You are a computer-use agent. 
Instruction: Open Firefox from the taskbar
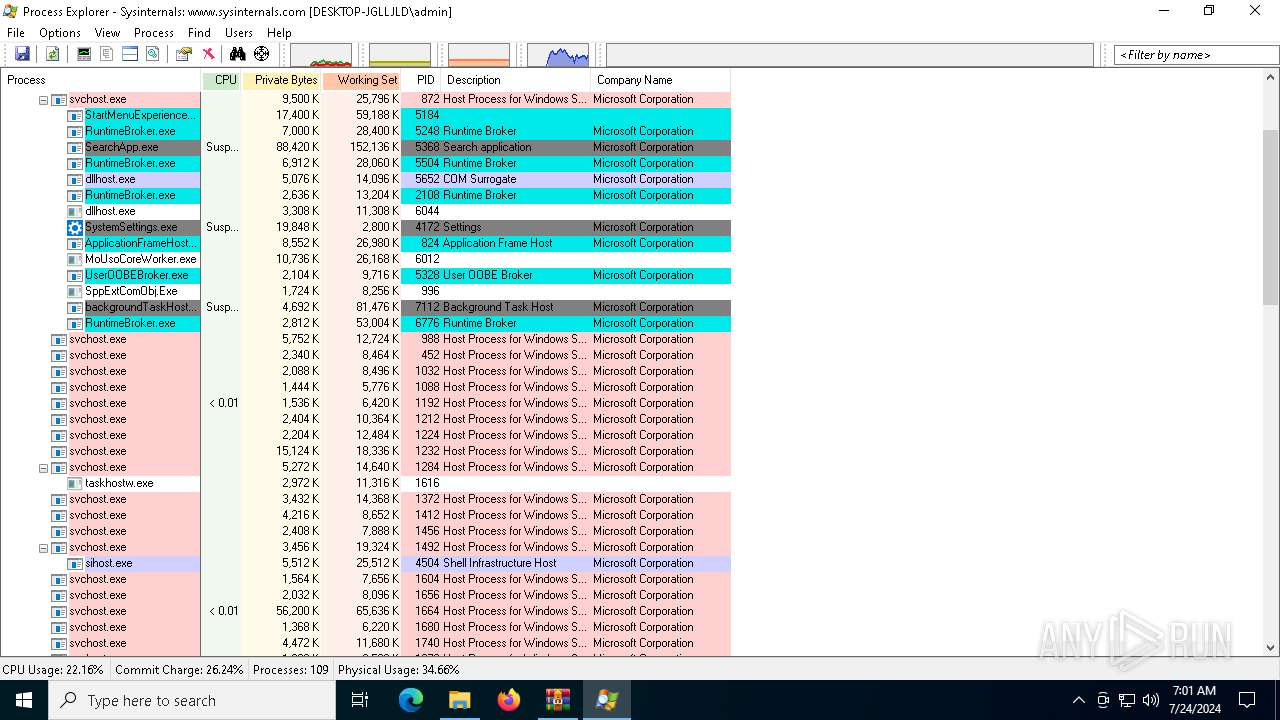(508, 700)
